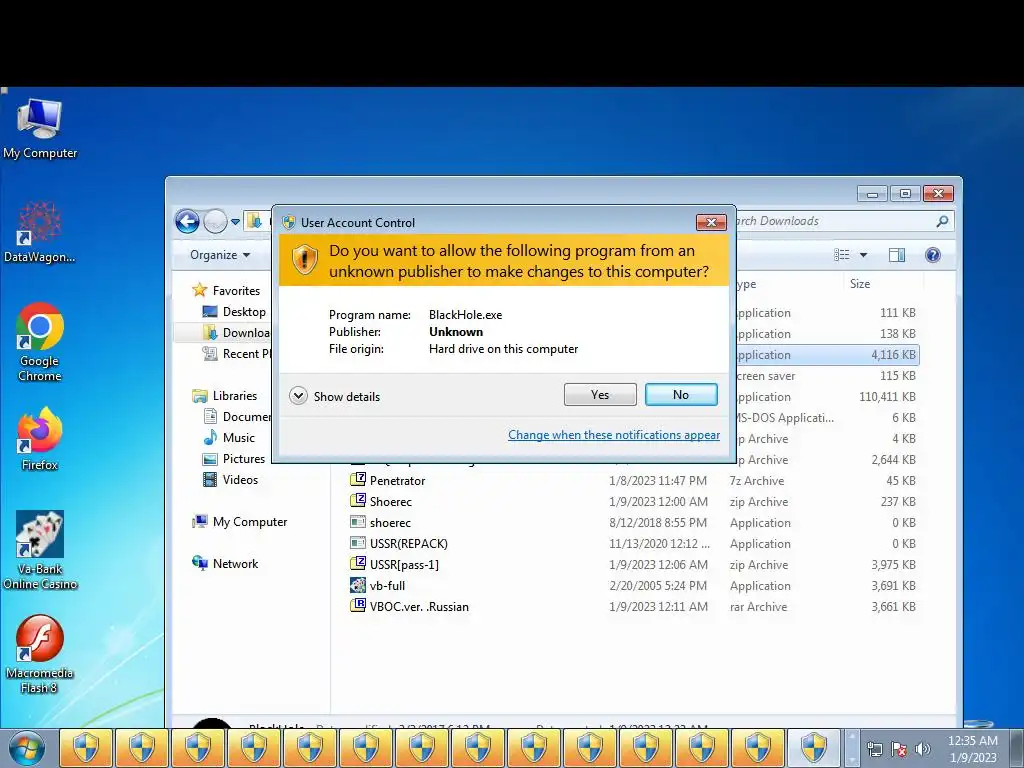Click the Change your view icon
Screen dimensions: 1024x768
click(x=842, y=255)
